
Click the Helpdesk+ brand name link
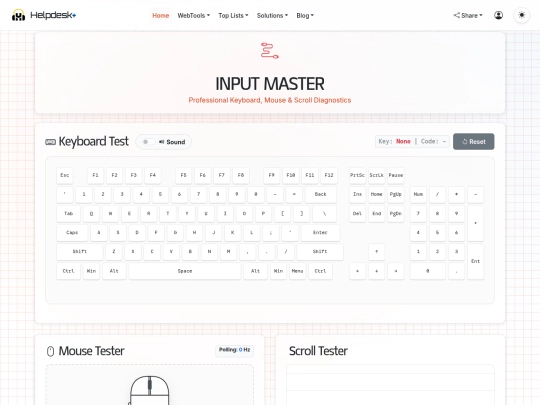[x=53, y=15]
